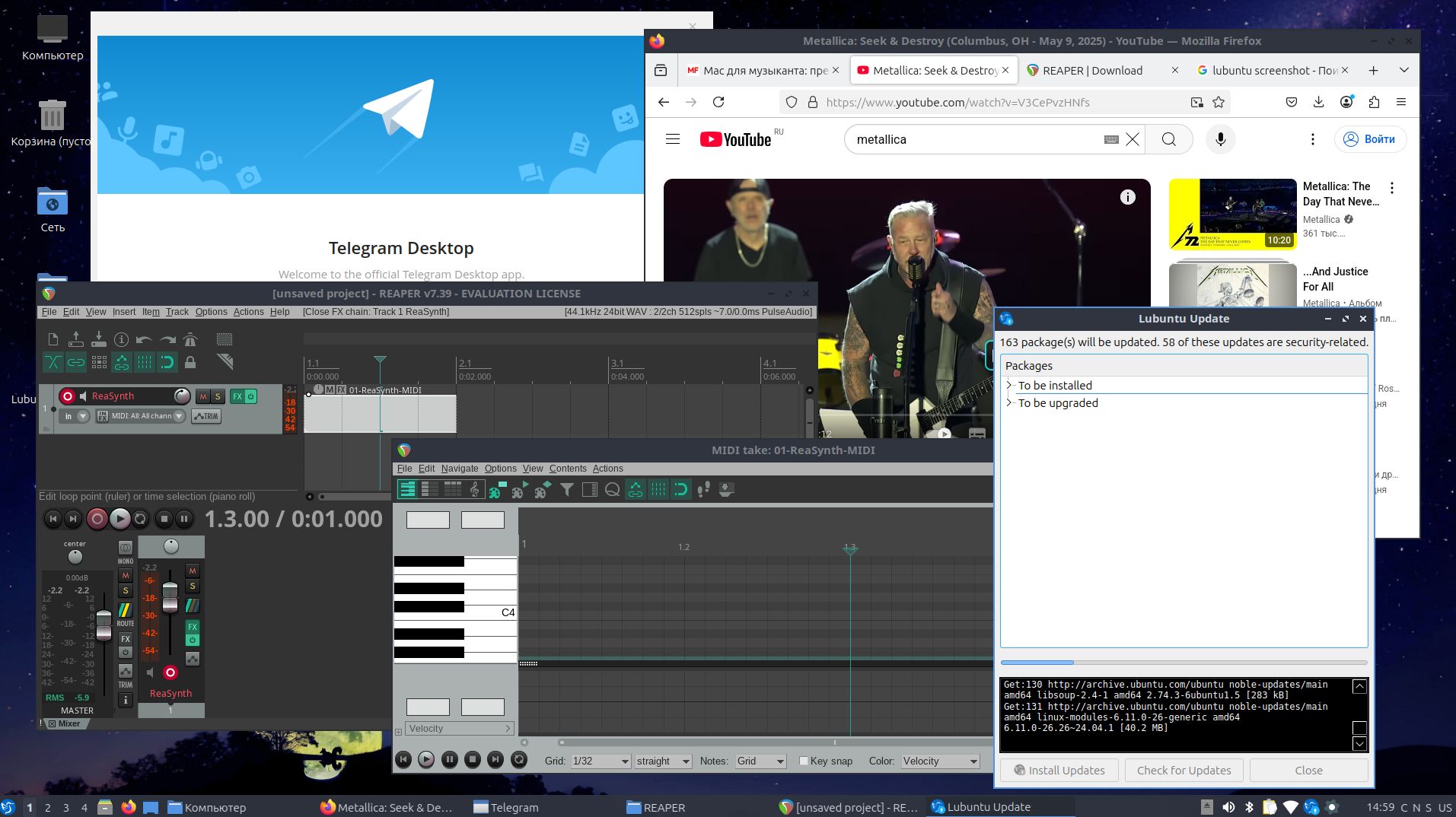Click the REAPER main transport Play button
The image size is (1456, 817).
point(119,519)
